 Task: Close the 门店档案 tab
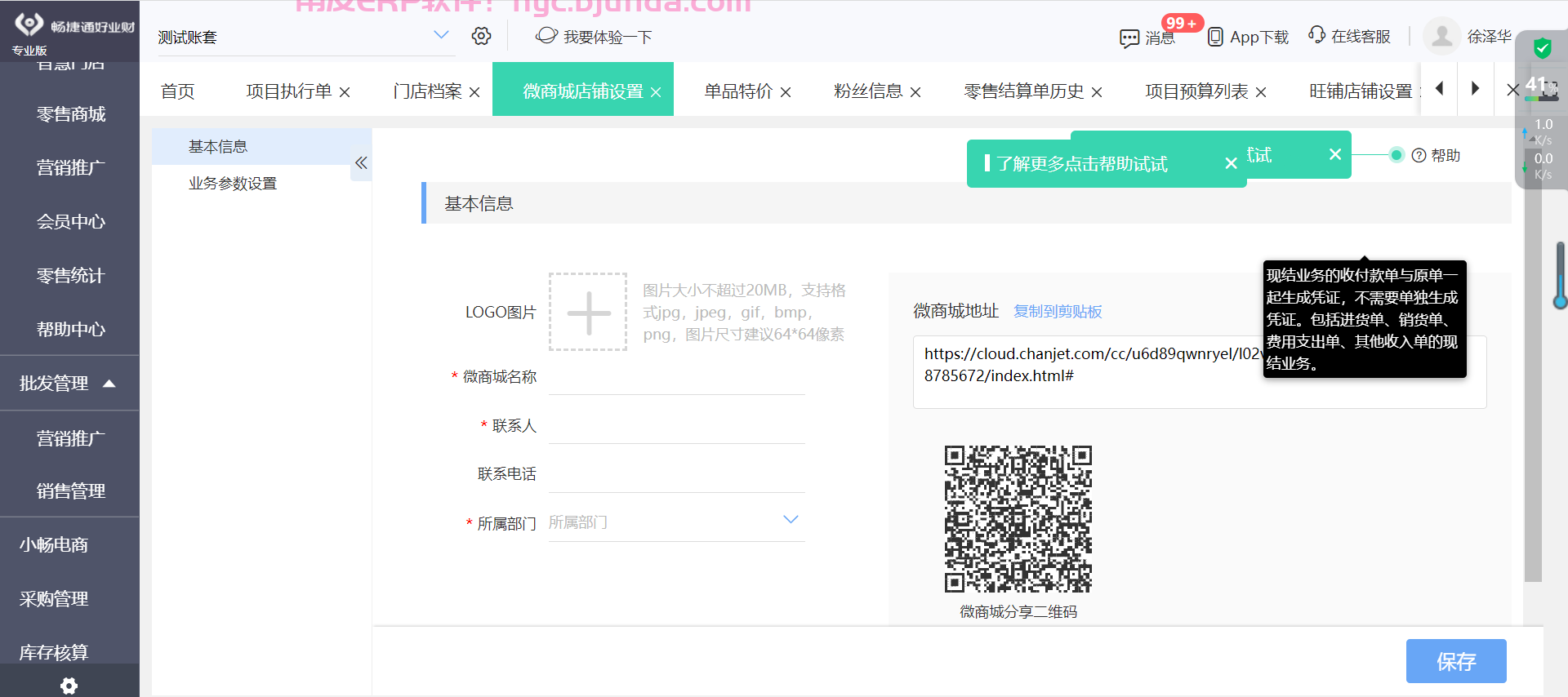(474, 92)
